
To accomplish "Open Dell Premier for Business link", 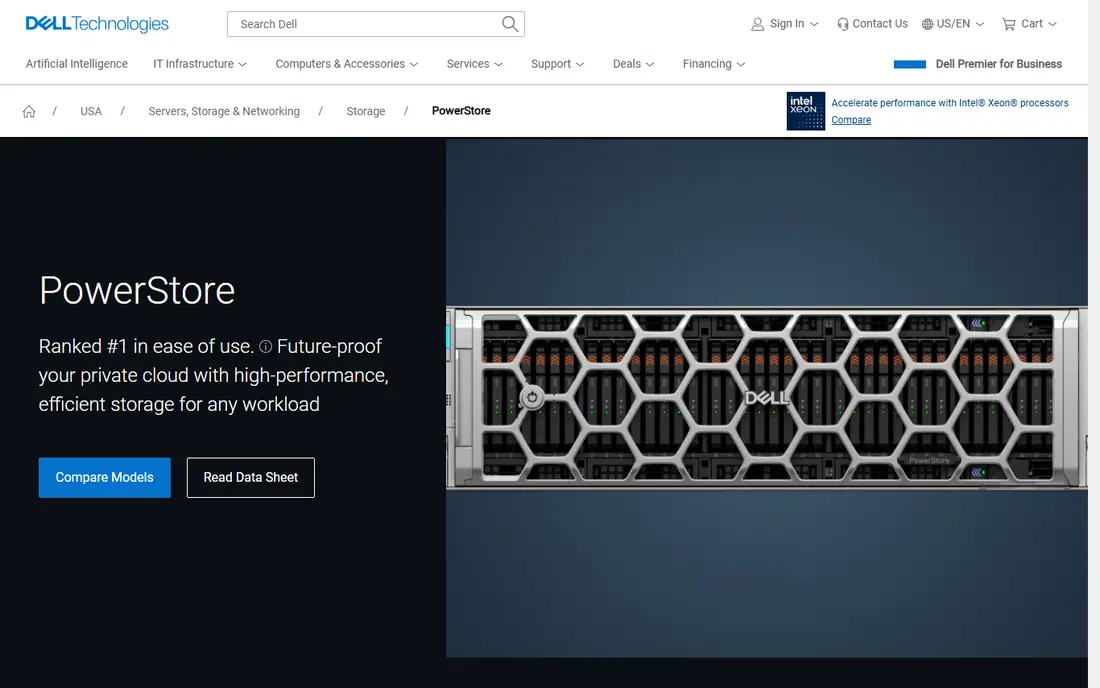I will point(998,64).
